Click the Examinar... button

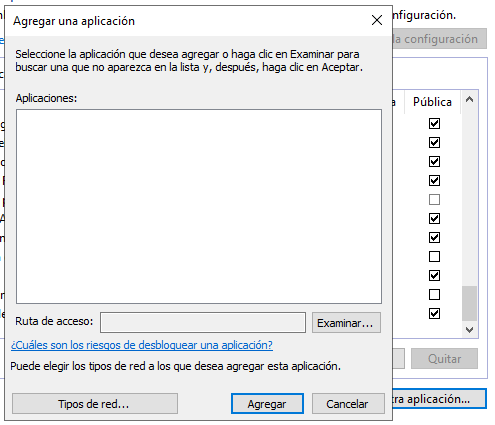pos(346,323)
